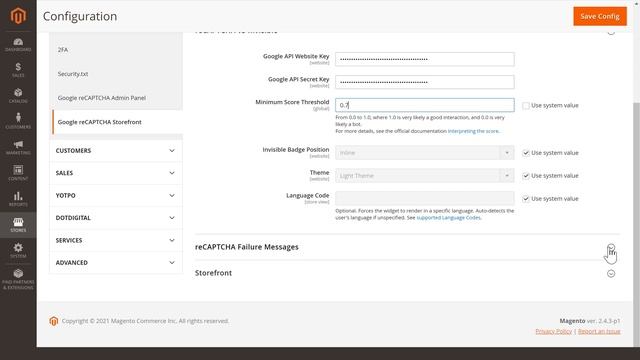Open the interpreting the score link
The width and height of the screenshot is (640, 360).
coord(473,131)
